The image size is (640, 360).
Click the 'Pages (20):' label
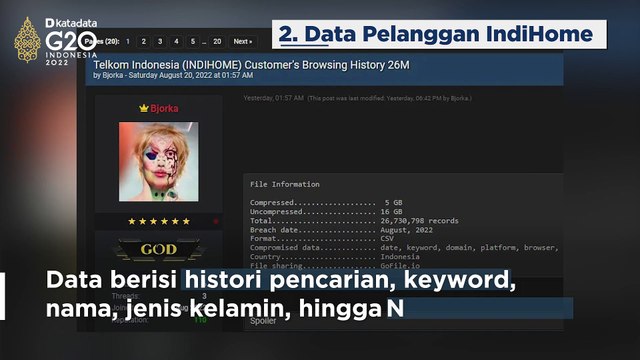tap(102, 41)
